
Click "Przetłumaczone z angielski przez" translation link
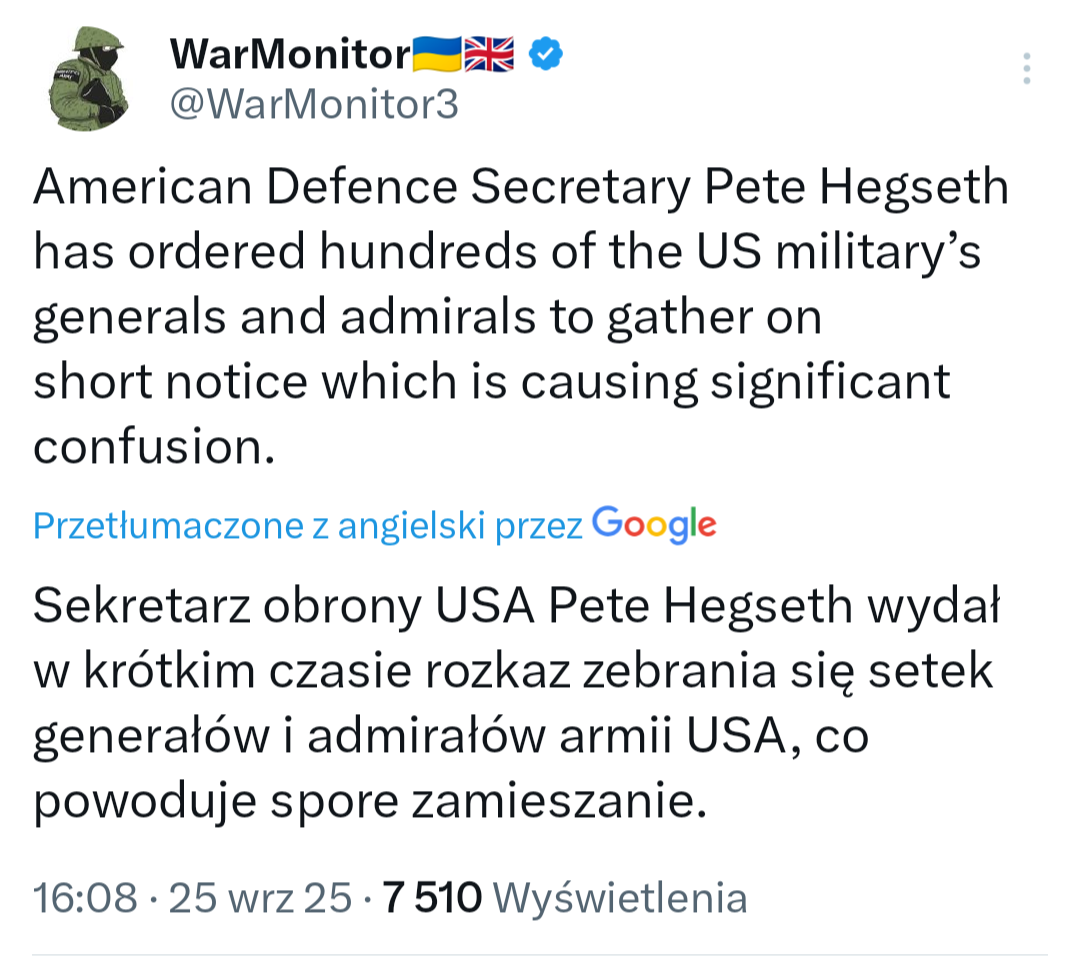[307, 526]
